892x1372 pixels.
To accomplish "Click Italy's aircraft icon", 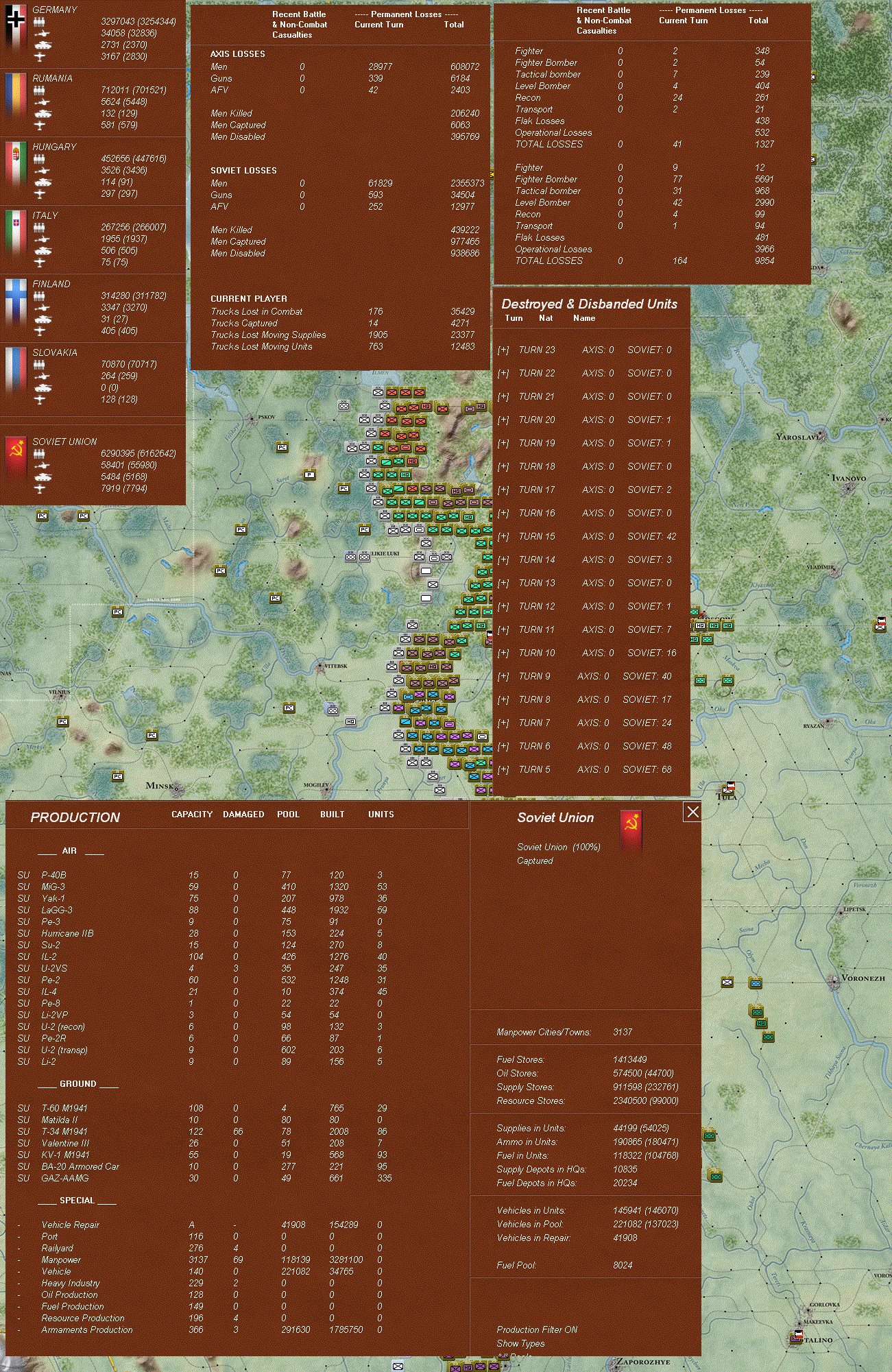I will coord(40,263).
